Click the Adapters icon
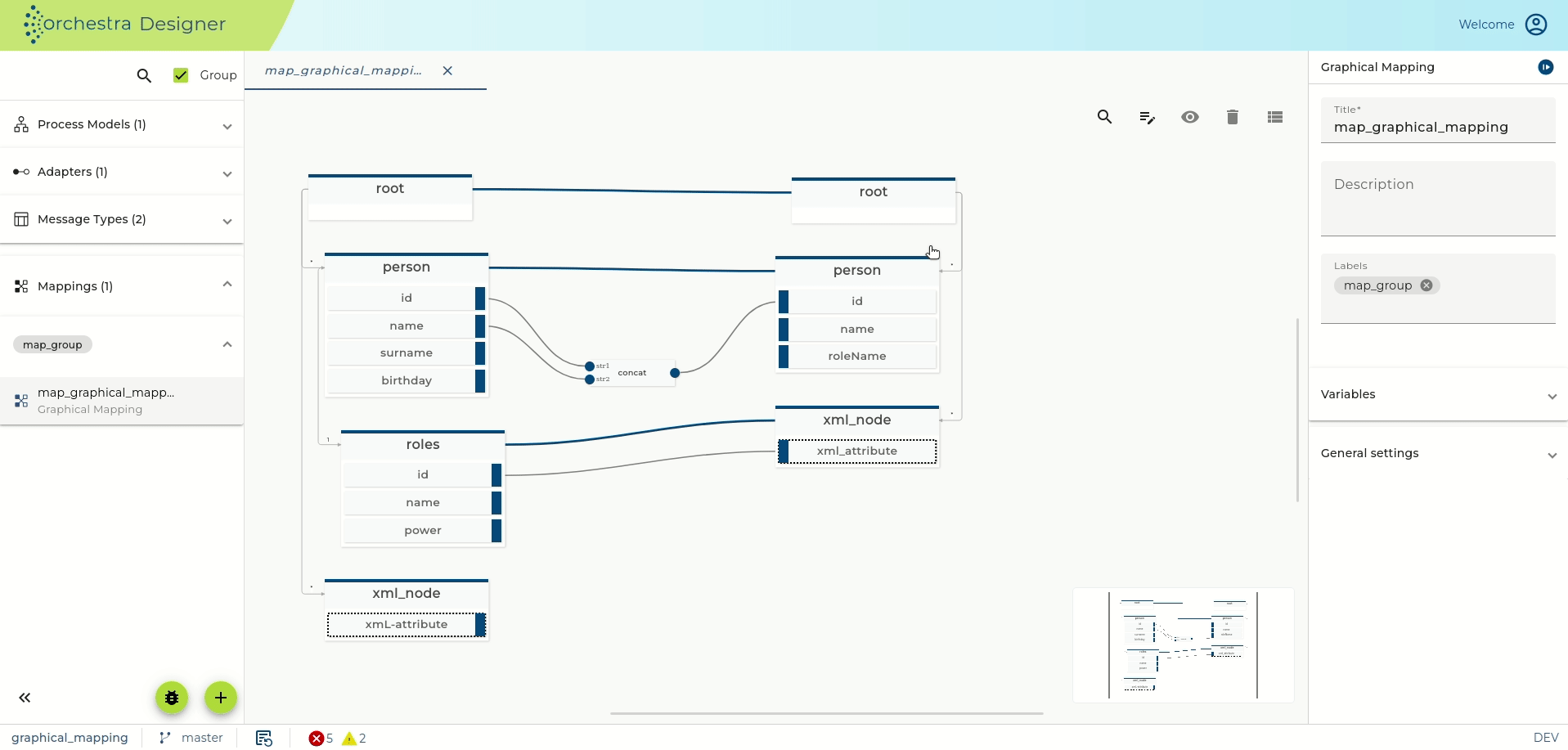1568x750 pixels. tap(21, 172)
